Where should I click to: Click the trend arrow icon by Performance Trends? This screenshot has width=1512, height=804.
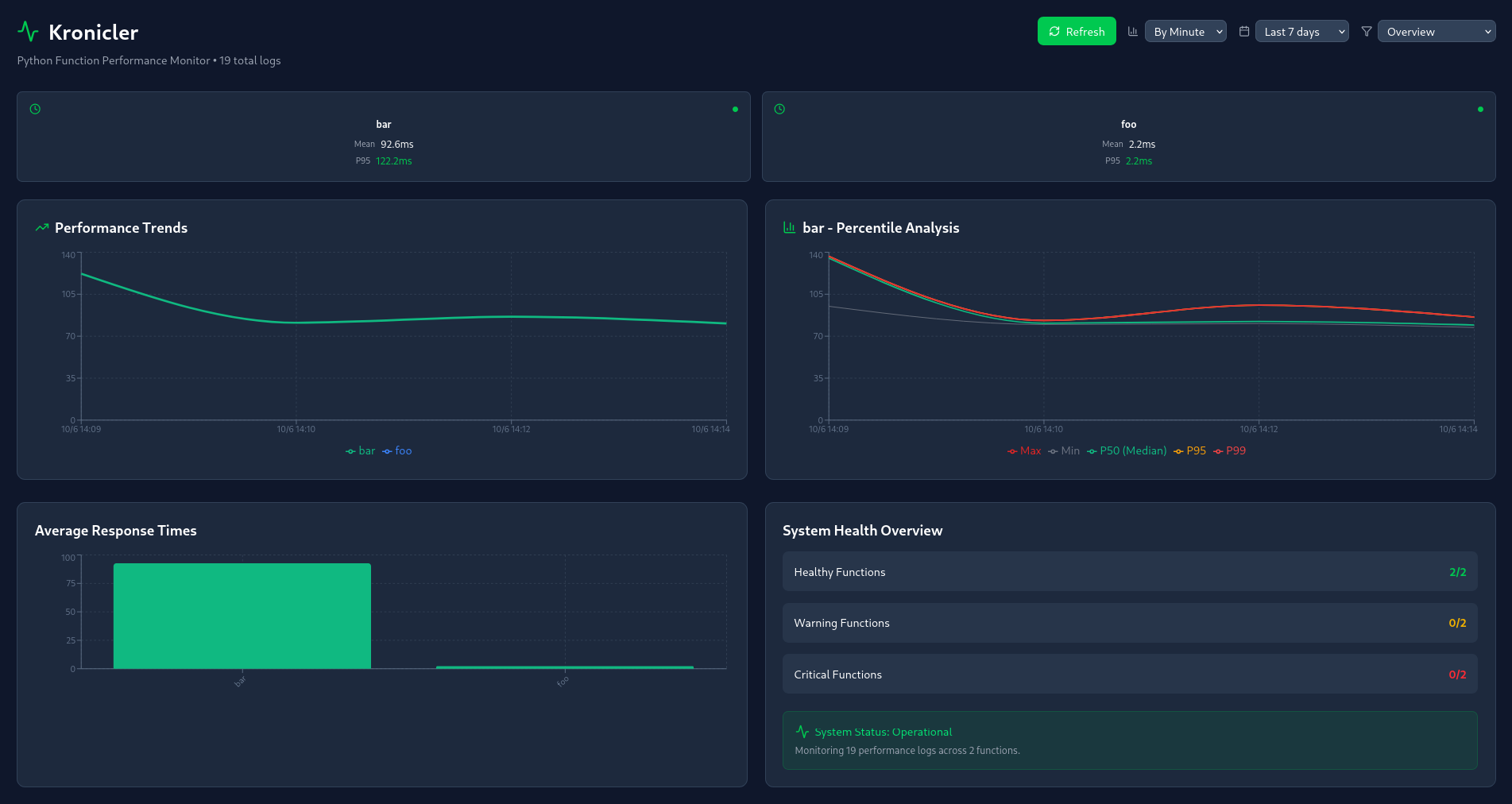pyautogui.click(x=42, y=228)
